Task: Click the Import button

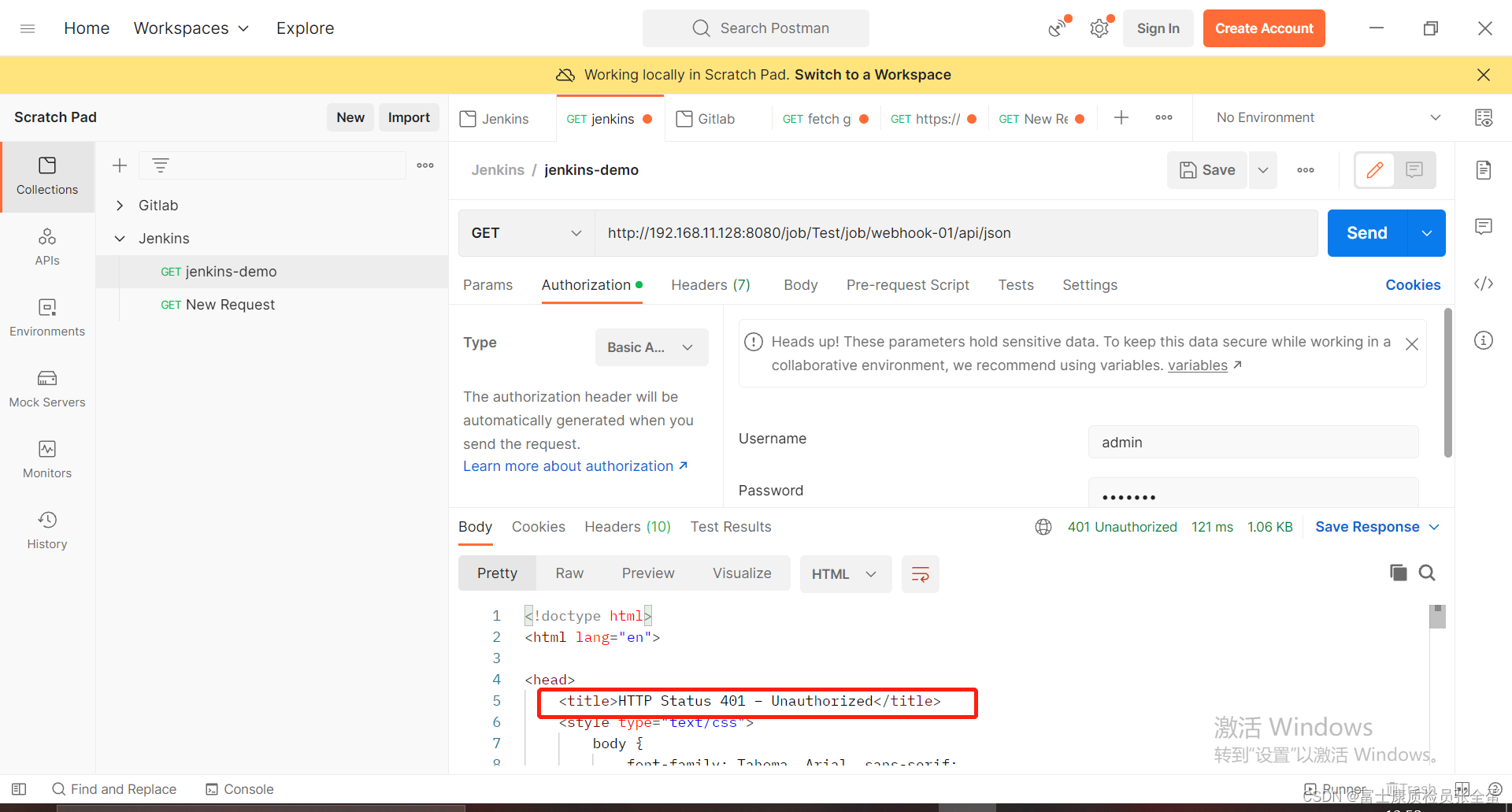Action: coord(409,117)
